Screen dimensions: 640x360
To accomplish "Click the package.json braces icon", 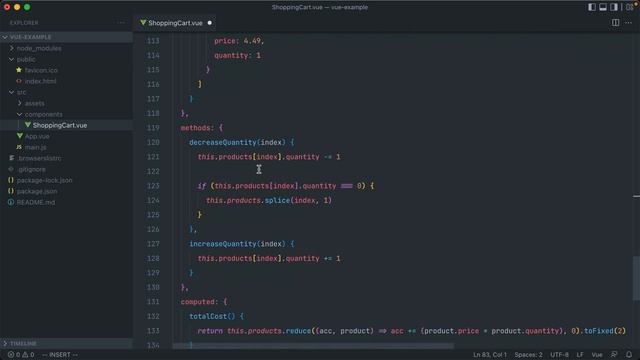I will point(11,191).
